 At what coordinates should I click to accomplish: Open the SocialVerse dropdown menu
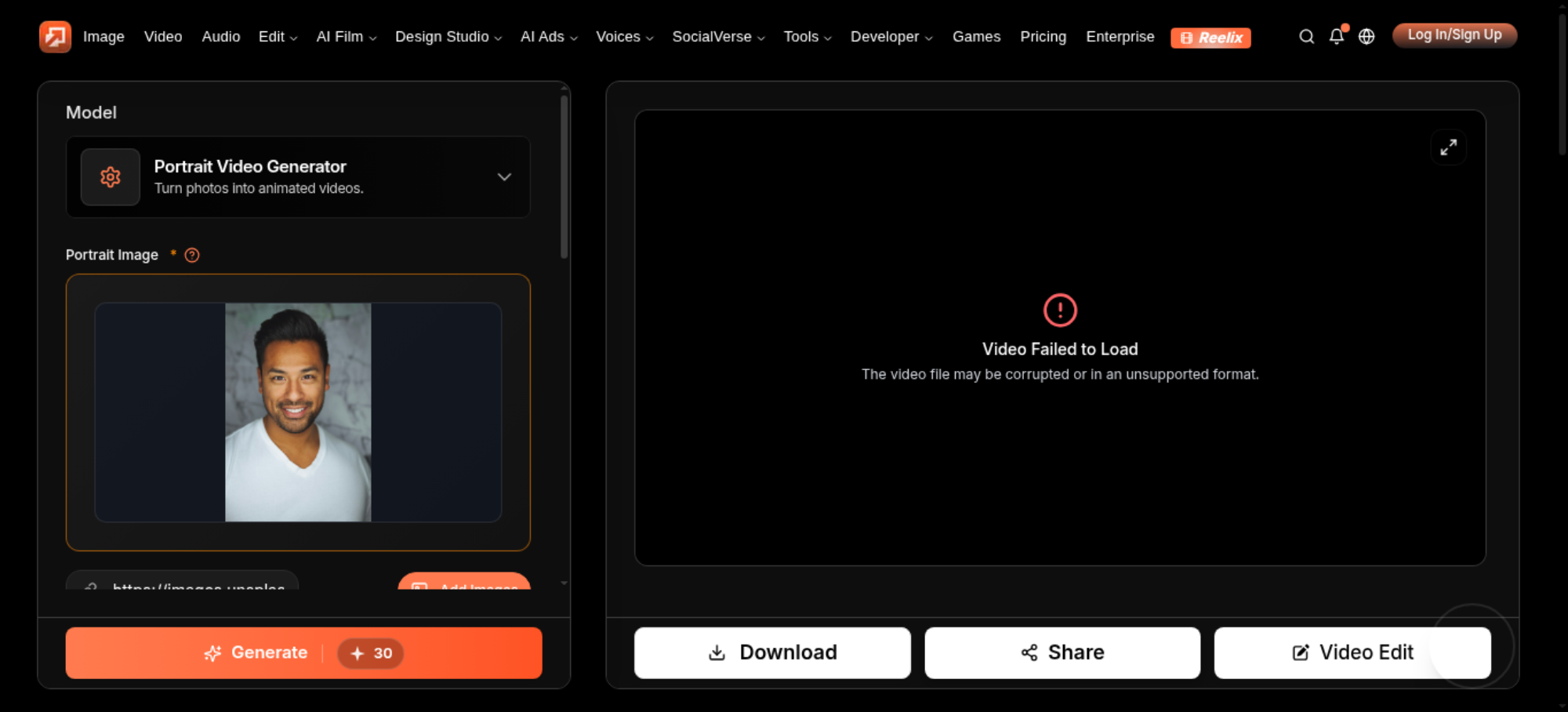pos(718,37)
